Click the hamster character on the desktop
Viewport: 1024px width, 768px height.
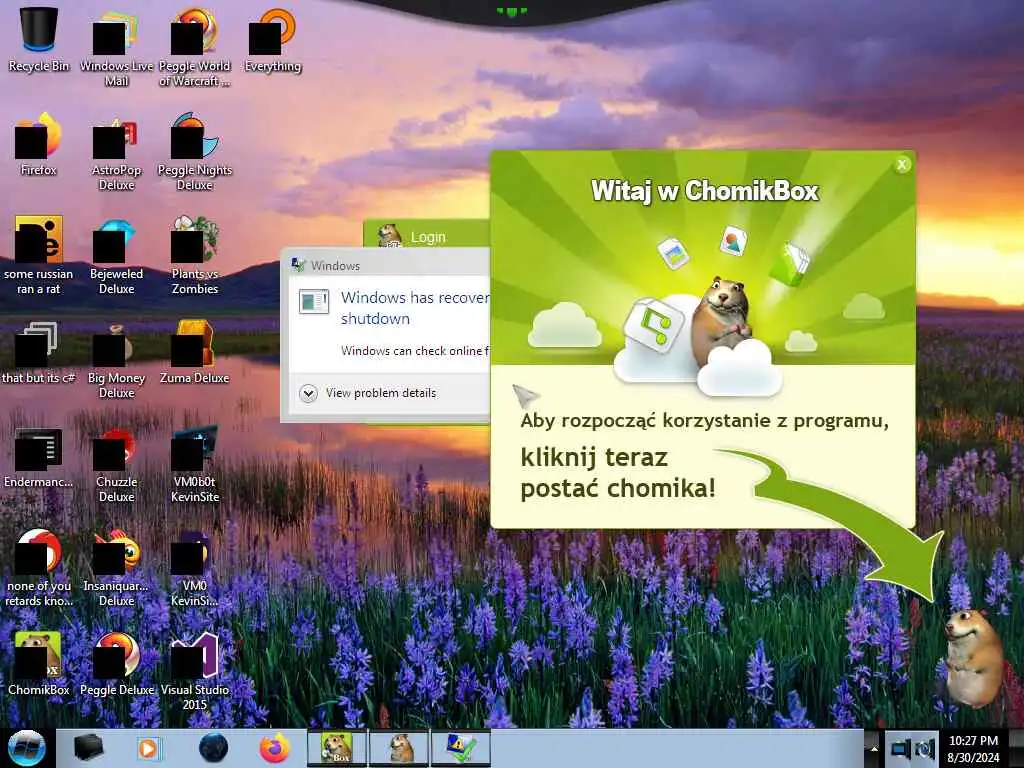click(x=973, y=656)
